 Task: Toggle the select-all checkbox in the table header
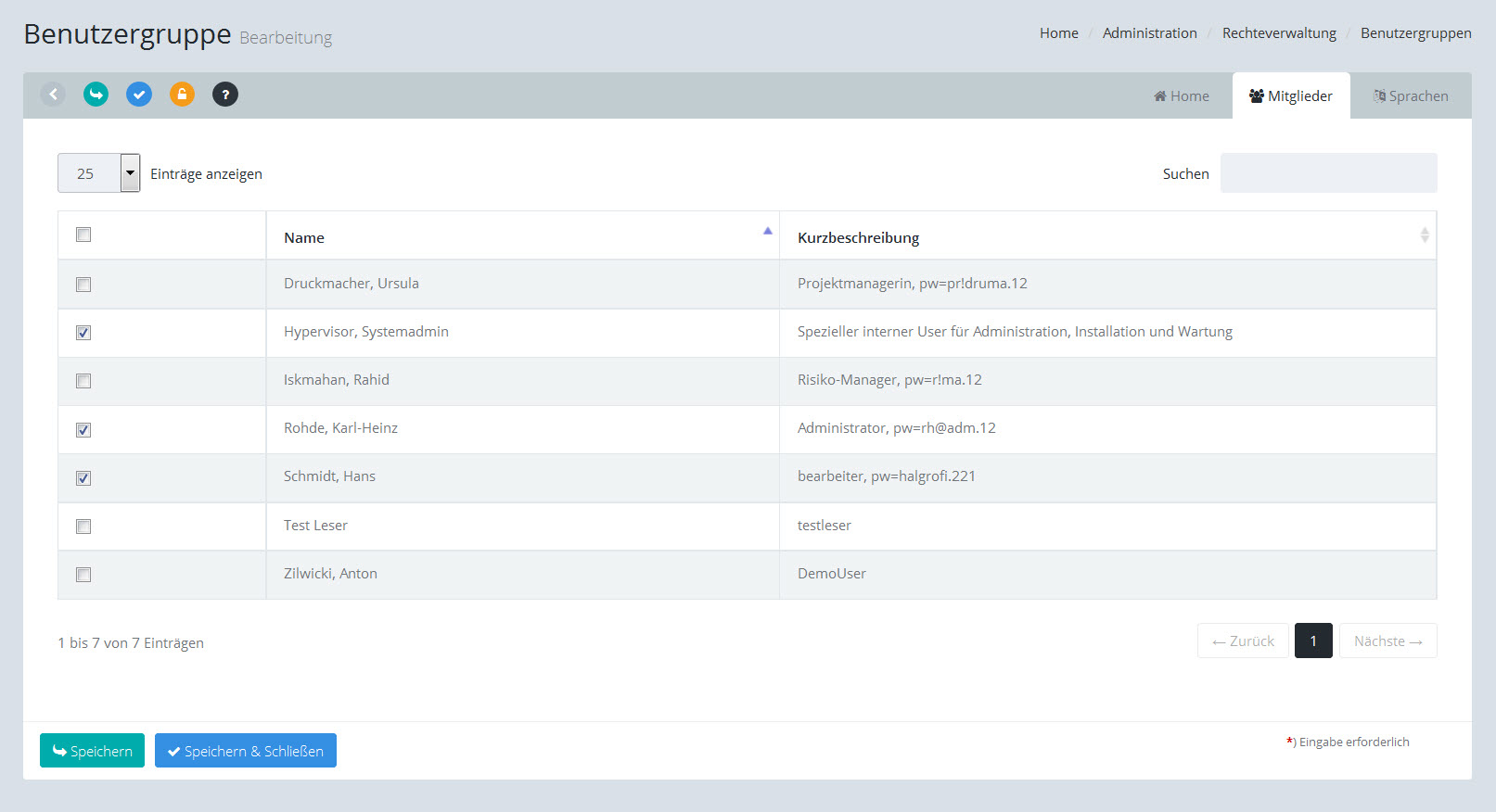click(83, 235)
